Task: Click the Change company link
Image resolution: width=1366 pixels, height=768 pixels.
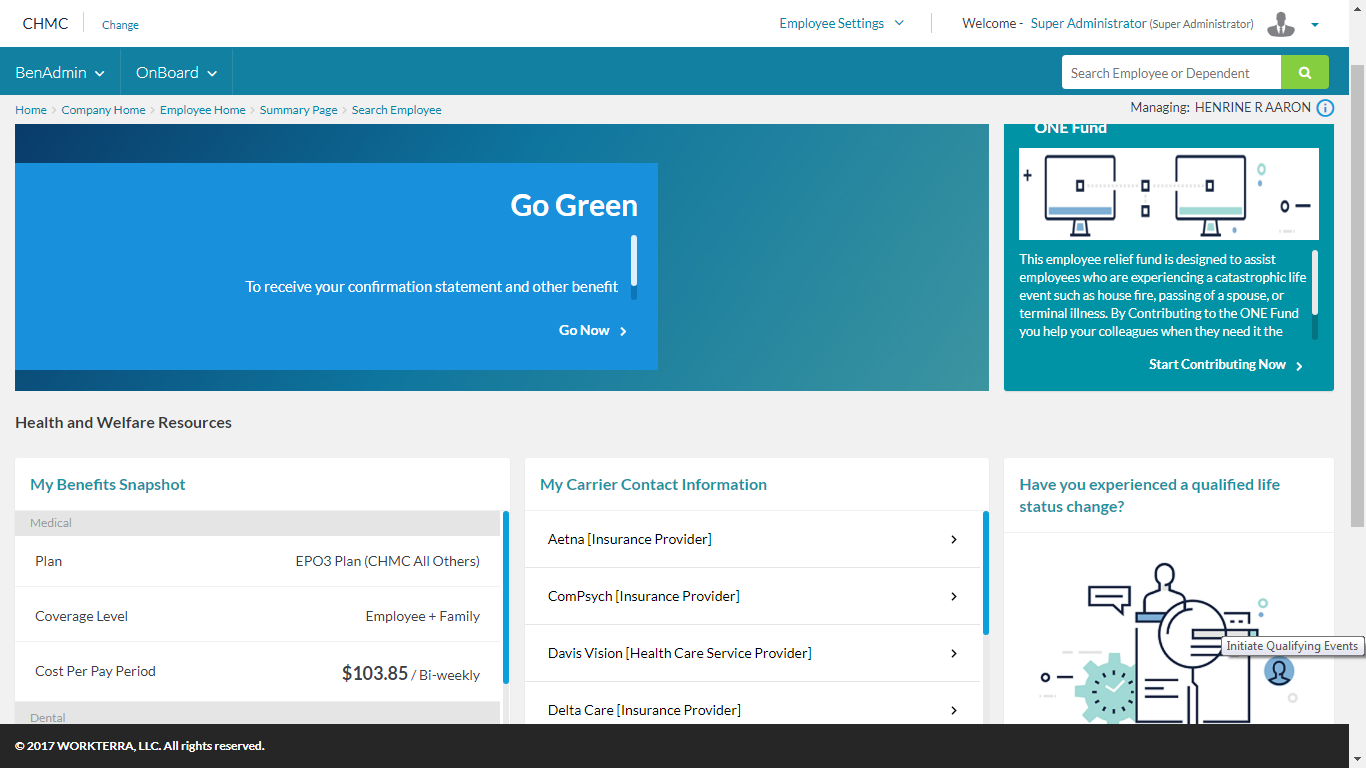Action: tap(120, 25)
